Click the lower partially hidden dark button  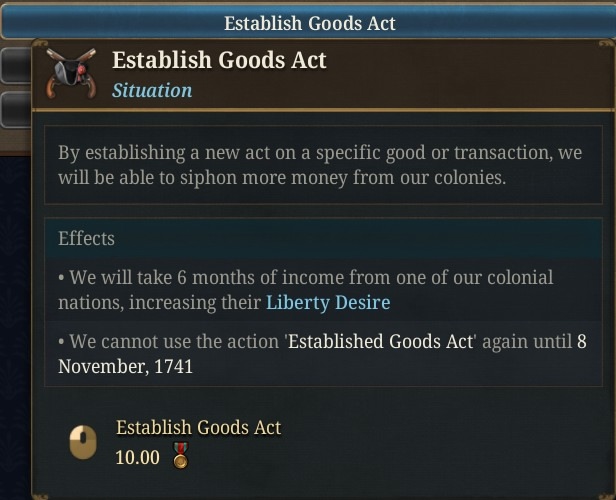click(x=16, y=110)
